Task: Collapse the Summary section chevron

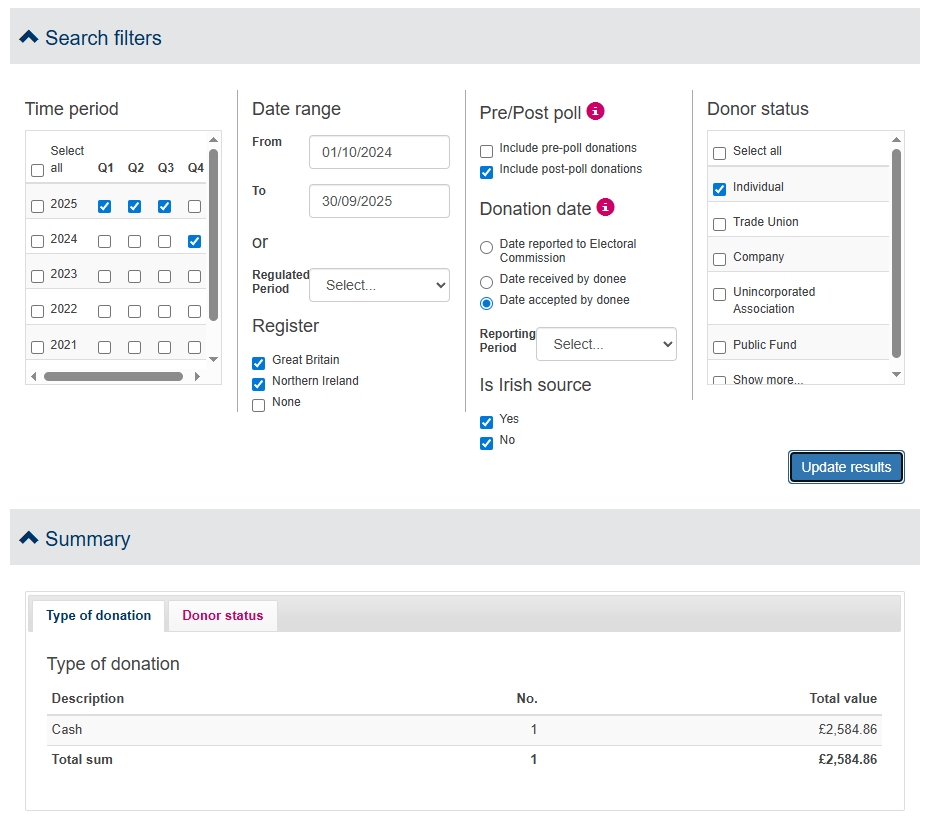Action: [x=29, y=538]
